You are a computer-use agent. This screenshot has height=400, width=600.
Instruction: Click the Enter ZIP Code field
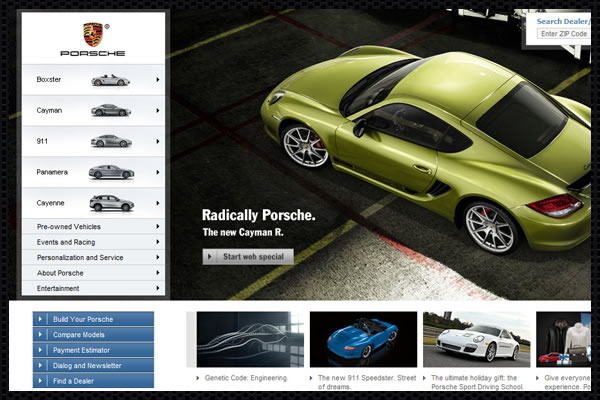click(x=563, y=34)
